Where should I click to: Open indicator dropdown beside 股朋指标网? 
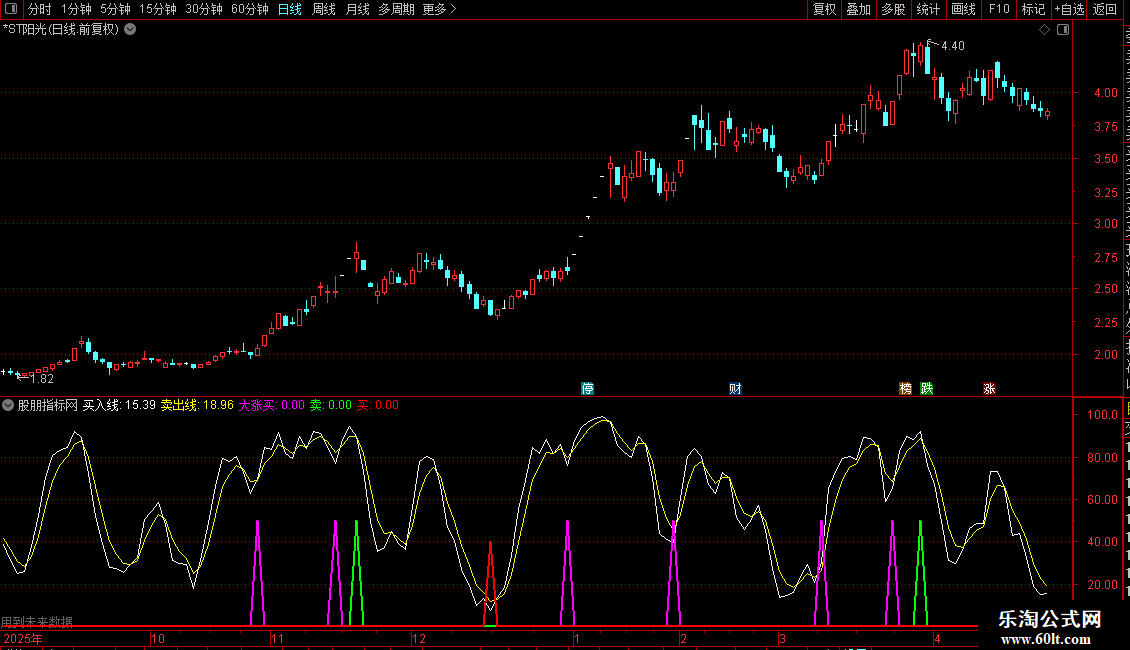(8, 405)
